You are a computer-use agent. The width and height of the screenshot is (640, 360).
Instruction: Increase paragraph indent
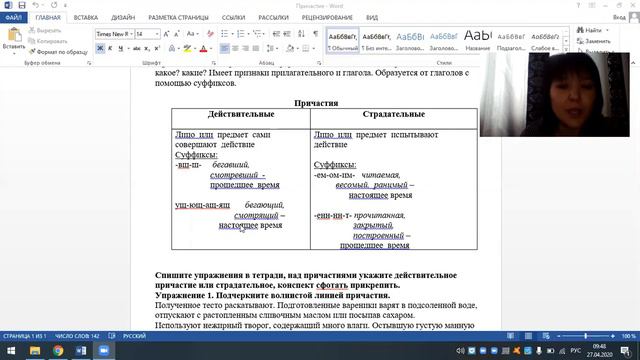click(287, 34)
